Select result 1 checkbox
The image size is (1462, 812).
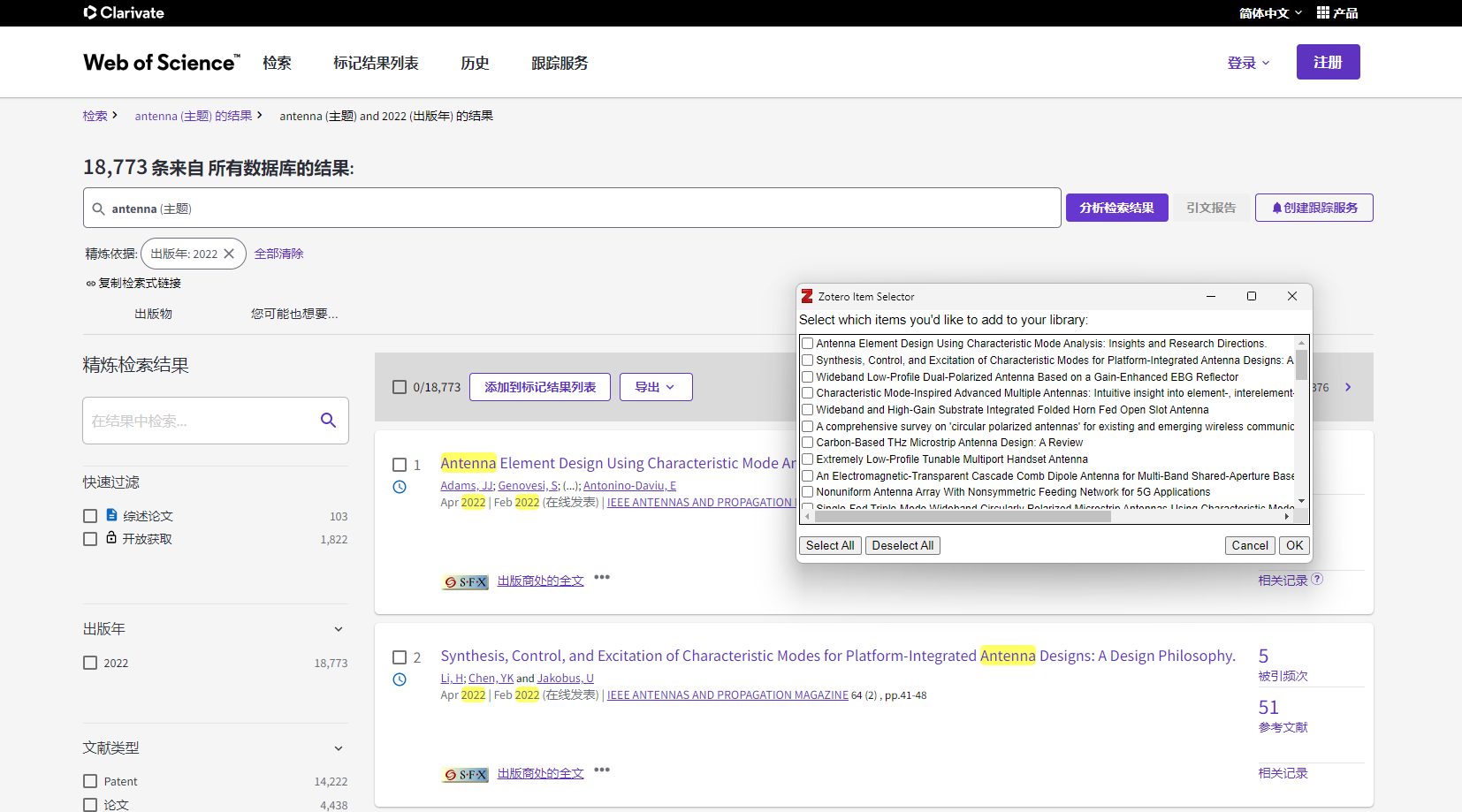[x=400, y=465]
